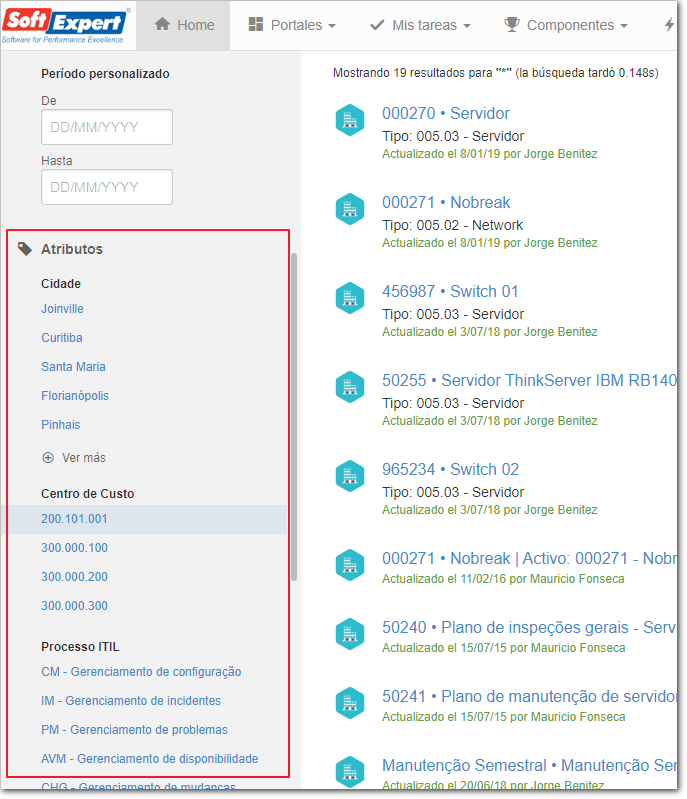The width and height of the screenshot is (687, 799).
Task: Open the Mis tareas dropdown menu
Action: coord(420,25)
